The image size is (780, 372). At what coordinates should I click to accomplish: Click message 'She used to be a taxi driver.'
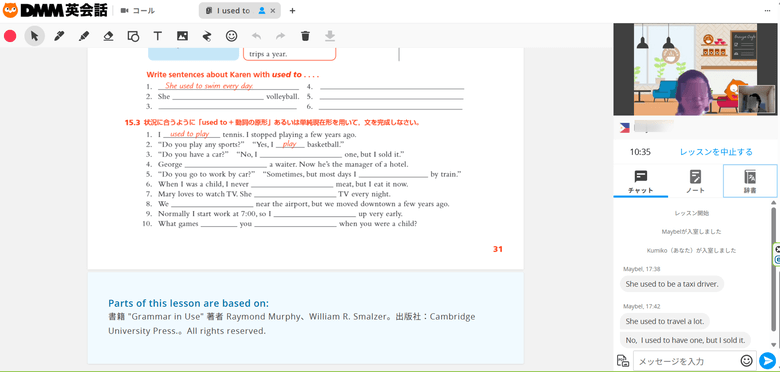[672, 284]
